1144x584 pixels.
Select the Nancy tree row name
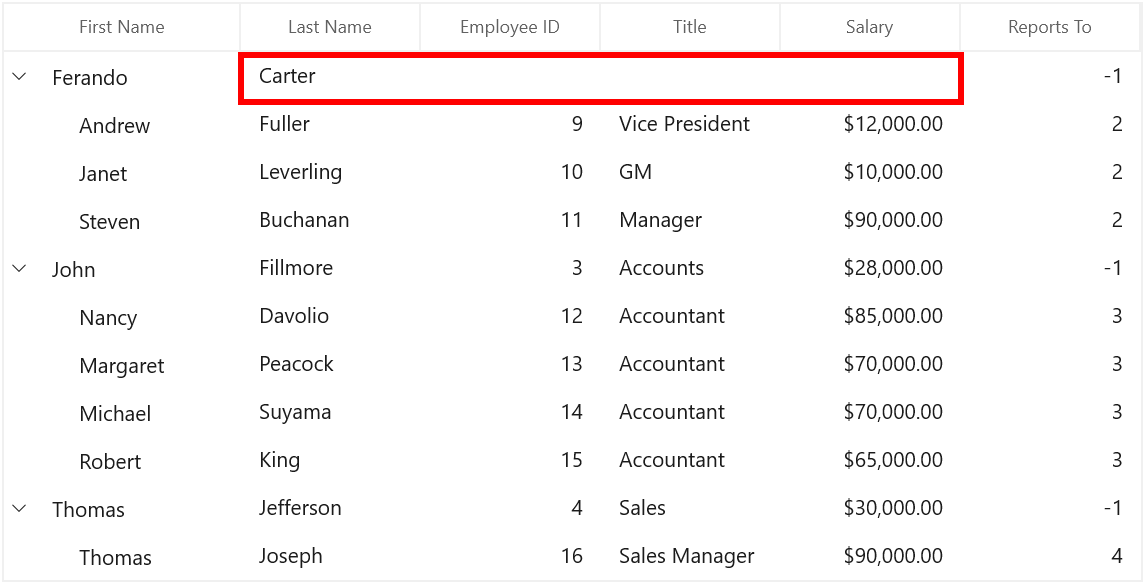[x=108, y=318]
